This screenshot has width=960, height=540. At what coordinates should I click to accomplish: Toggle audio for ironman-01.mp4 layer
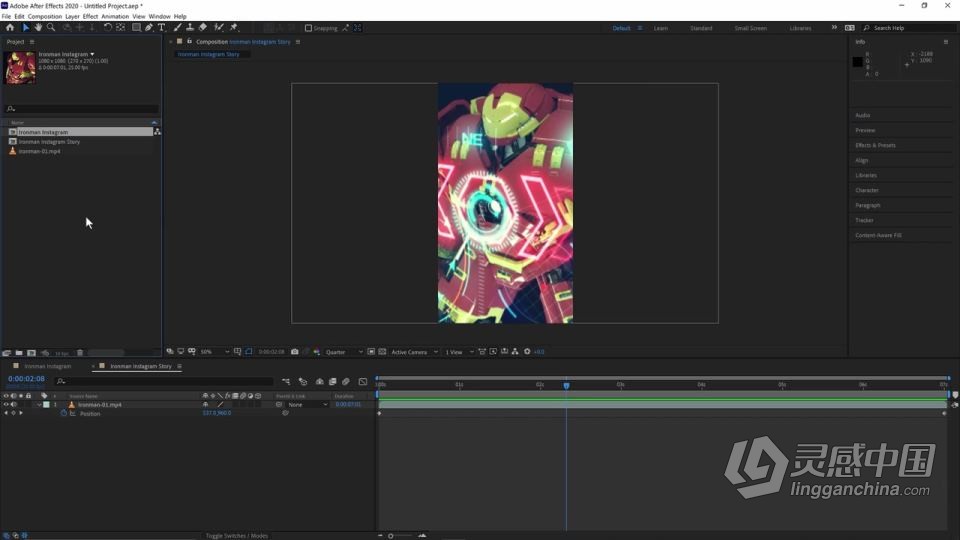13,405
